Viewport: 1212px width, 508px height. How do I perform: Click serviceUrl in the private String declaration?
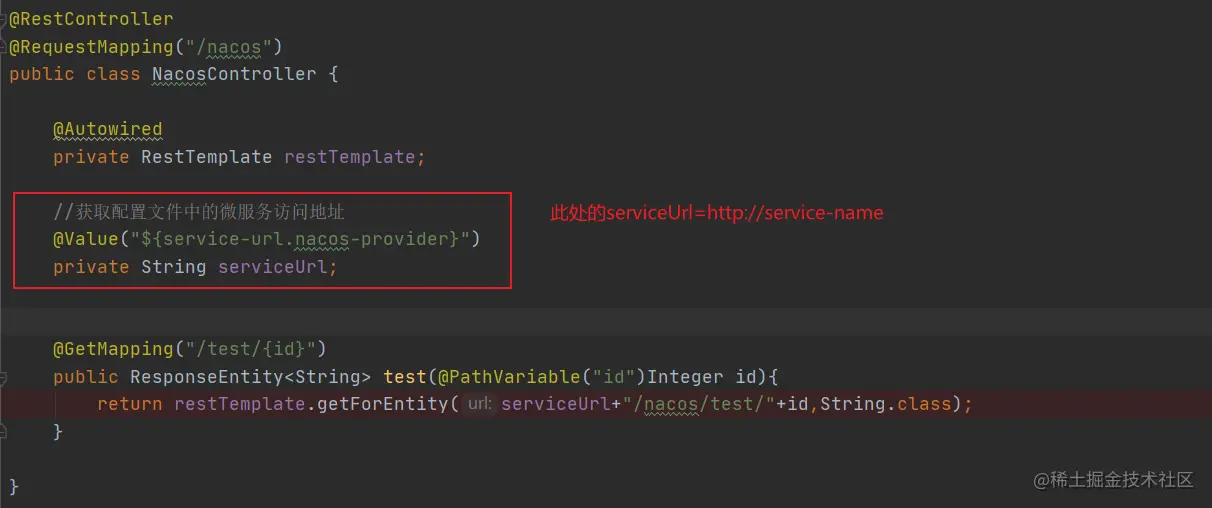coord(272,267)
